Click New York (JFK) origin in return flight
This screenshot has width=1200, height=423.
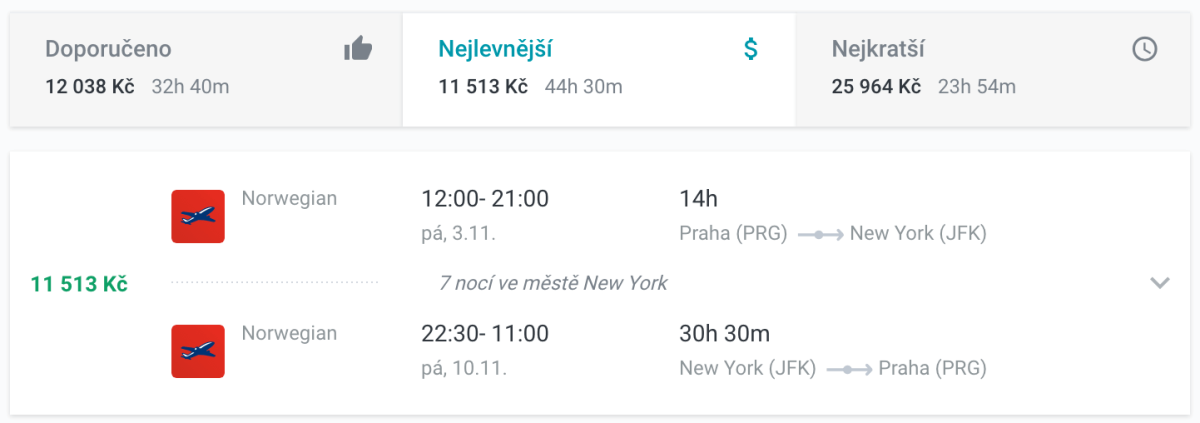tap(747, 369)
